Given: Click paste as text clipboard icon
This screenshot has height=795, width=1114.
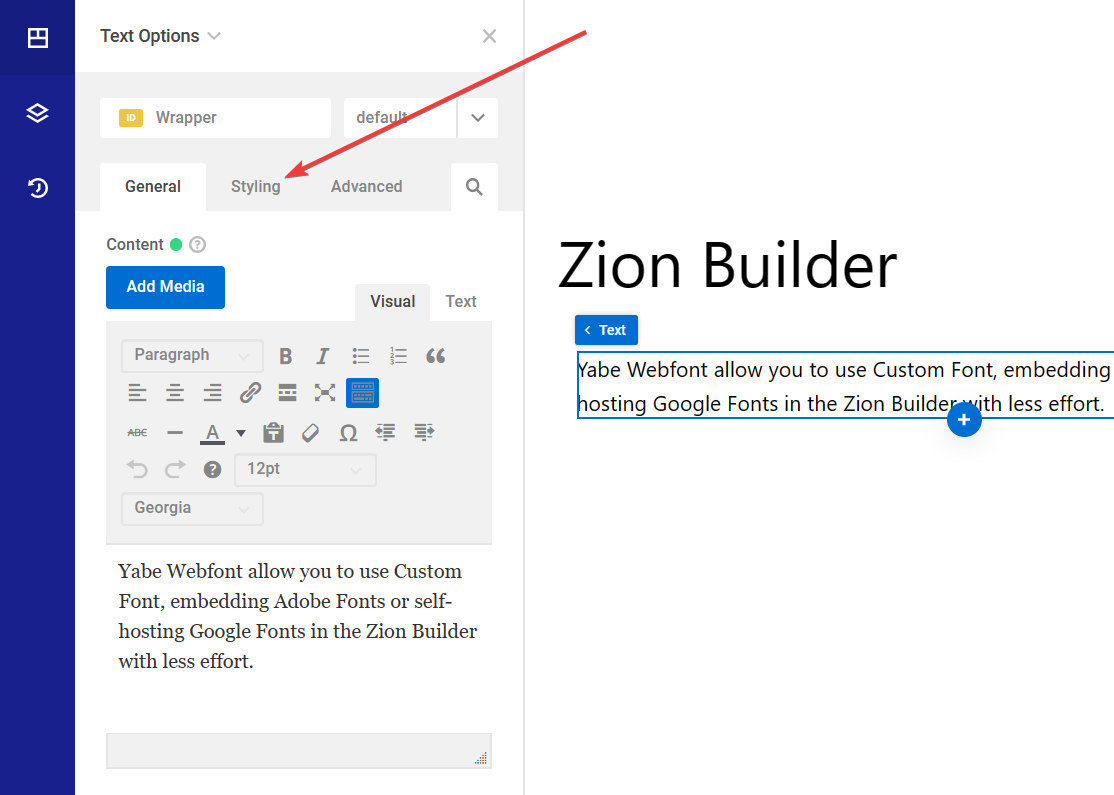Looking at the screenshot, I should pos(273,432).
